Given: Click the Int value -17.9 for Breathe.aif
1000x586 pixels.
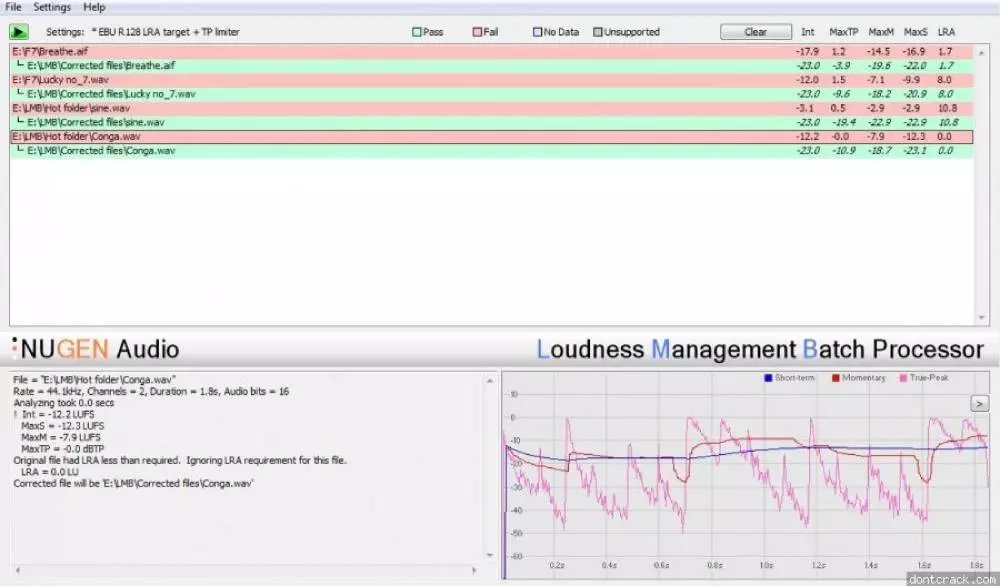Looking at the screenshot, I should 807,52.
